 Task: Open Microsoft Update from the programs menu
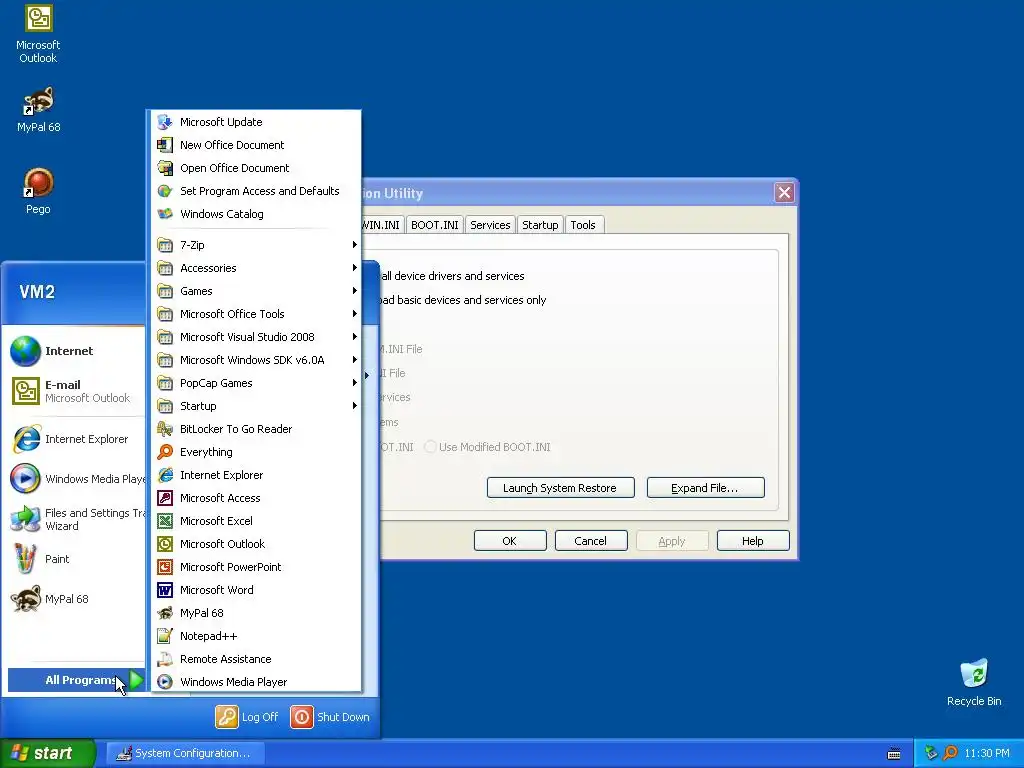click(x=256, y=122)
